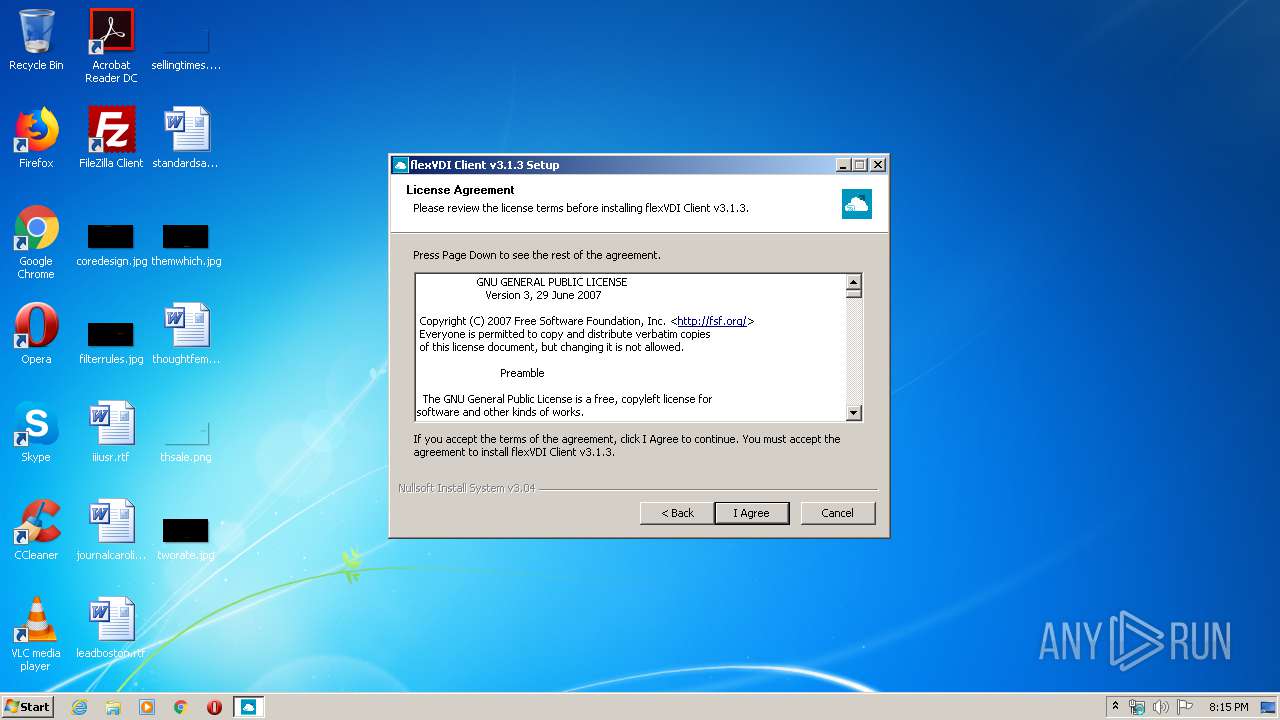Select filterrules.jpg desktop file
The height and width of the screenshot is (720, 1280).
pos(111,342)
